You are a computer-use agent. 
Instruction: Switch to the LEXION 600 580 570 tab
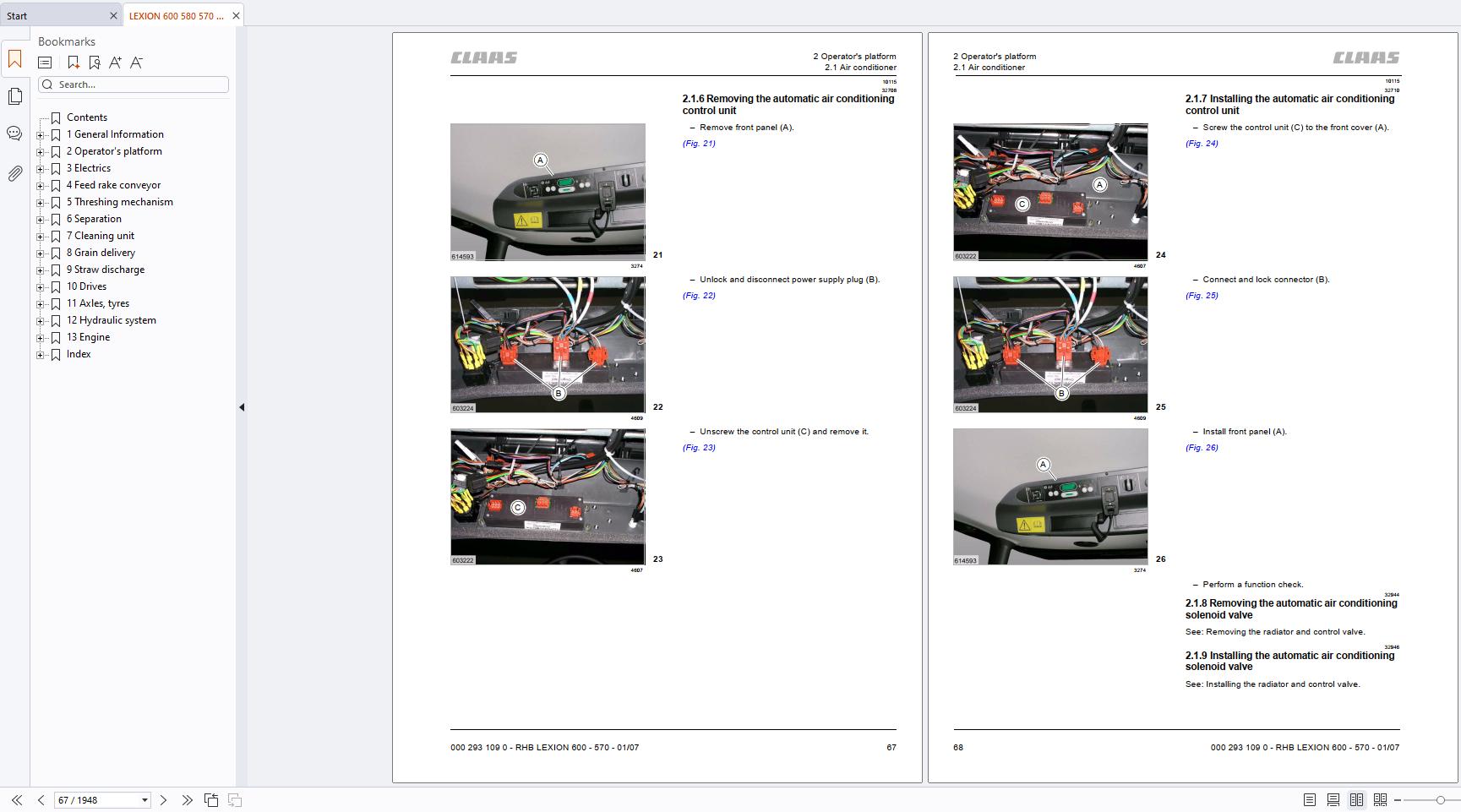(x=177, y=15)
